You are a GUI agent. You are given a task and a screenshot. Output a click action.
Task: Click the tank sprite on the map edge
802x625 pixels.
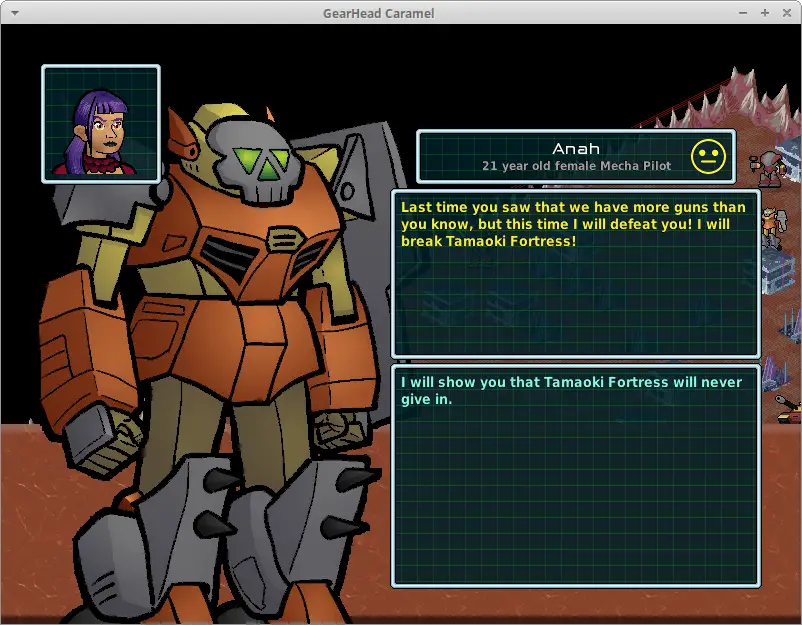[x=788, y=410]
